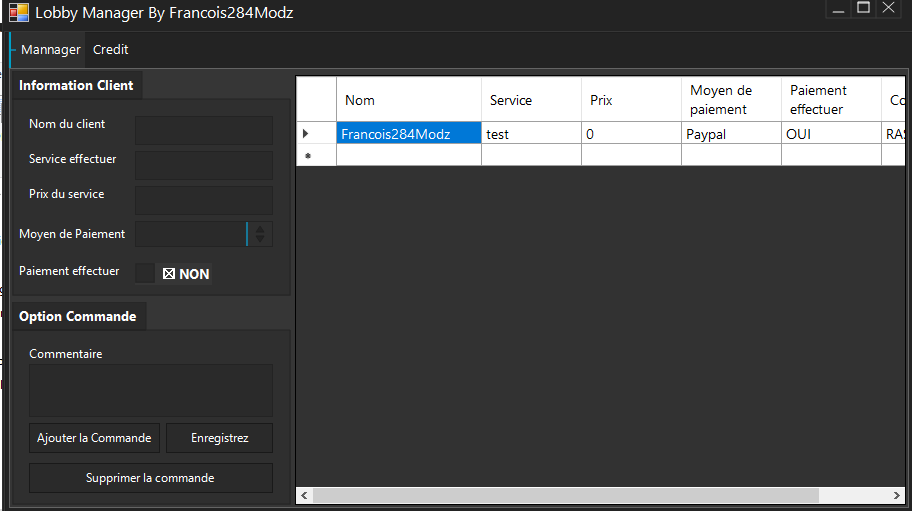912x511 pixels.
Task: Select the Option Commande group header
Action: tap(77, 316)
